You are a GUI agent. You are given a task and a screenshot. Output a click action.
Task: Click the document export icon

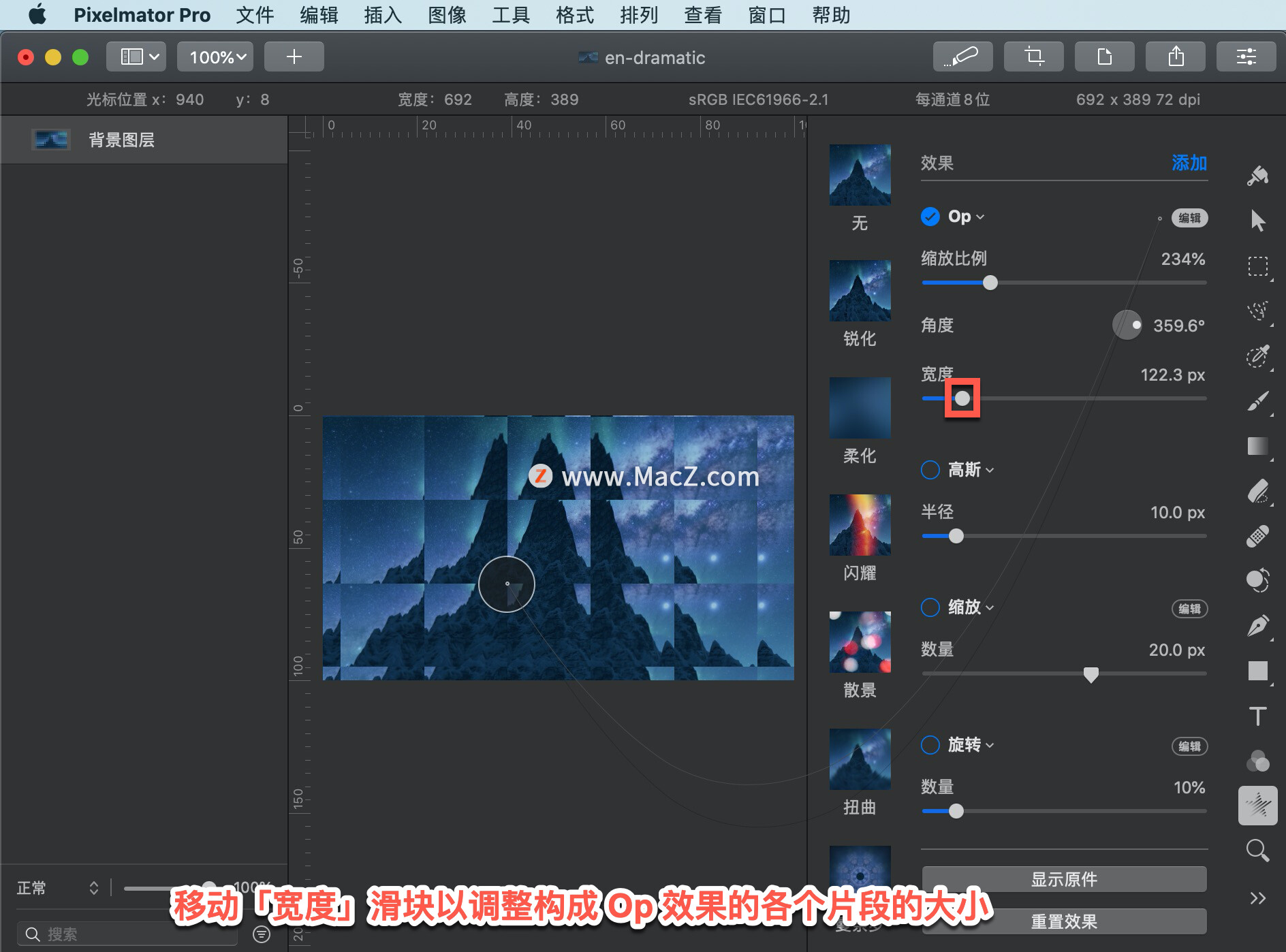(x=1104, y=57)
